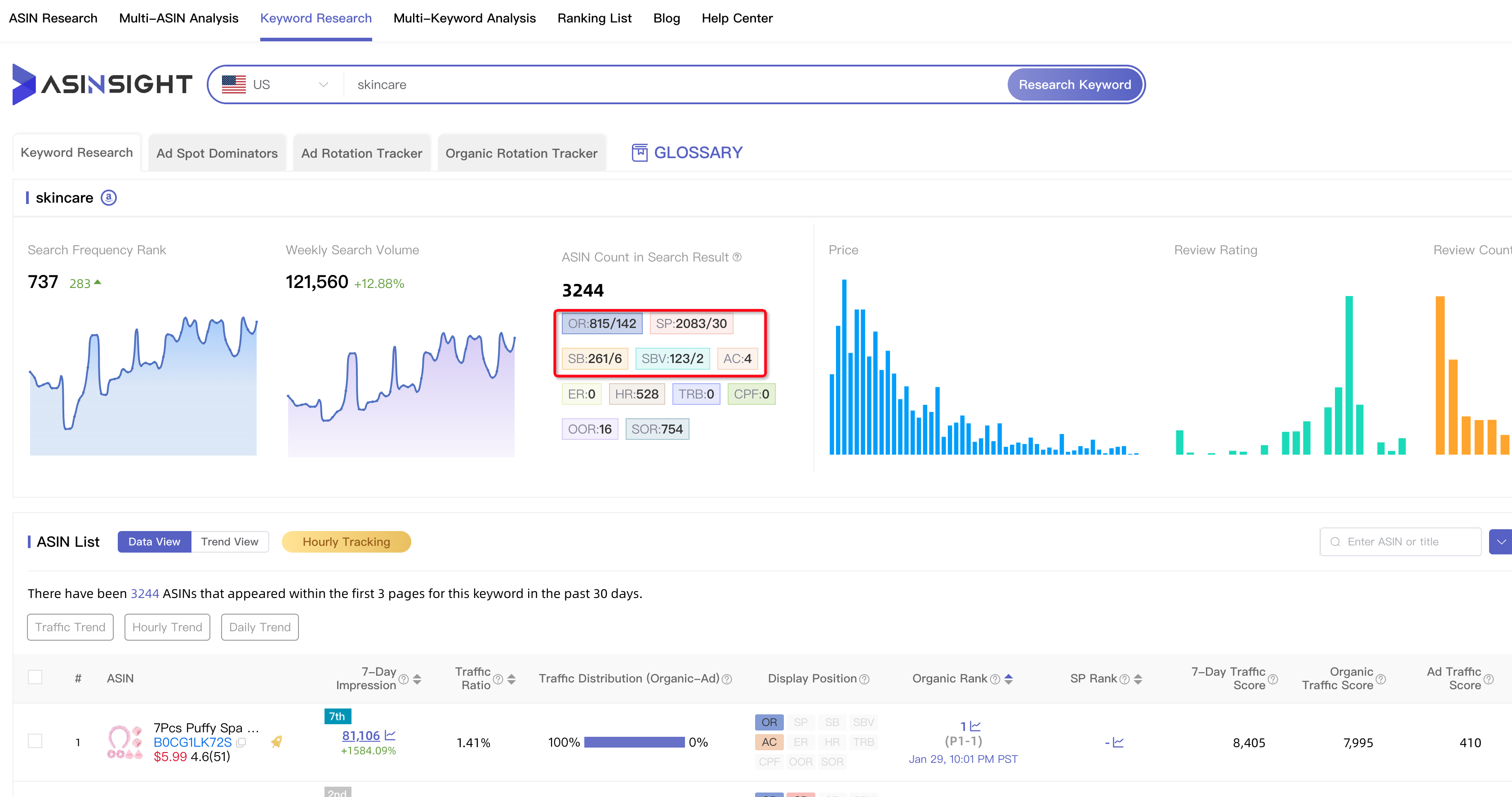Click help icon next to 7-Day Impression
The image size is (1512, 797).
[x=404, y=679]
